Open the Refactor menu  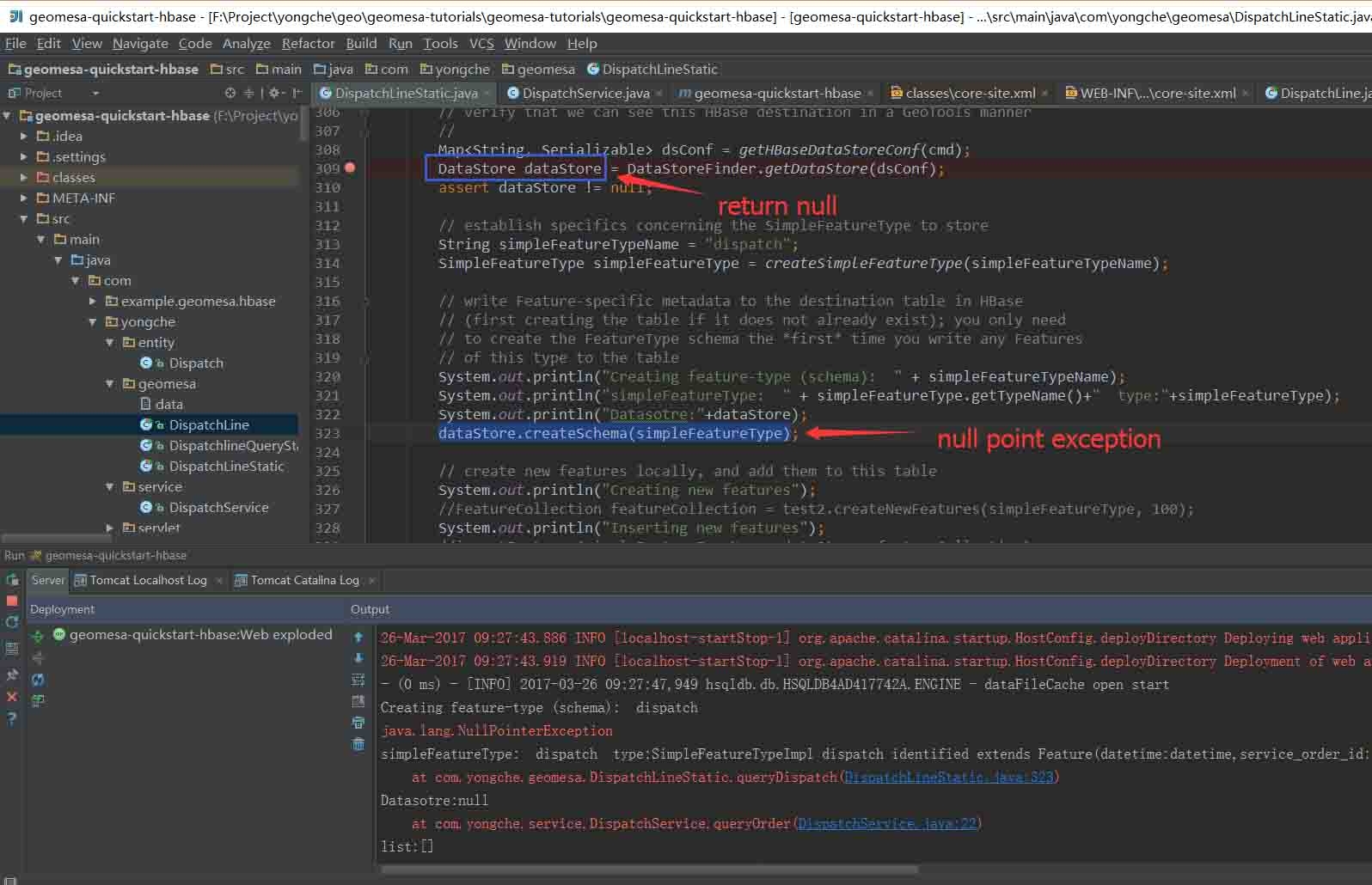point(308,43)
